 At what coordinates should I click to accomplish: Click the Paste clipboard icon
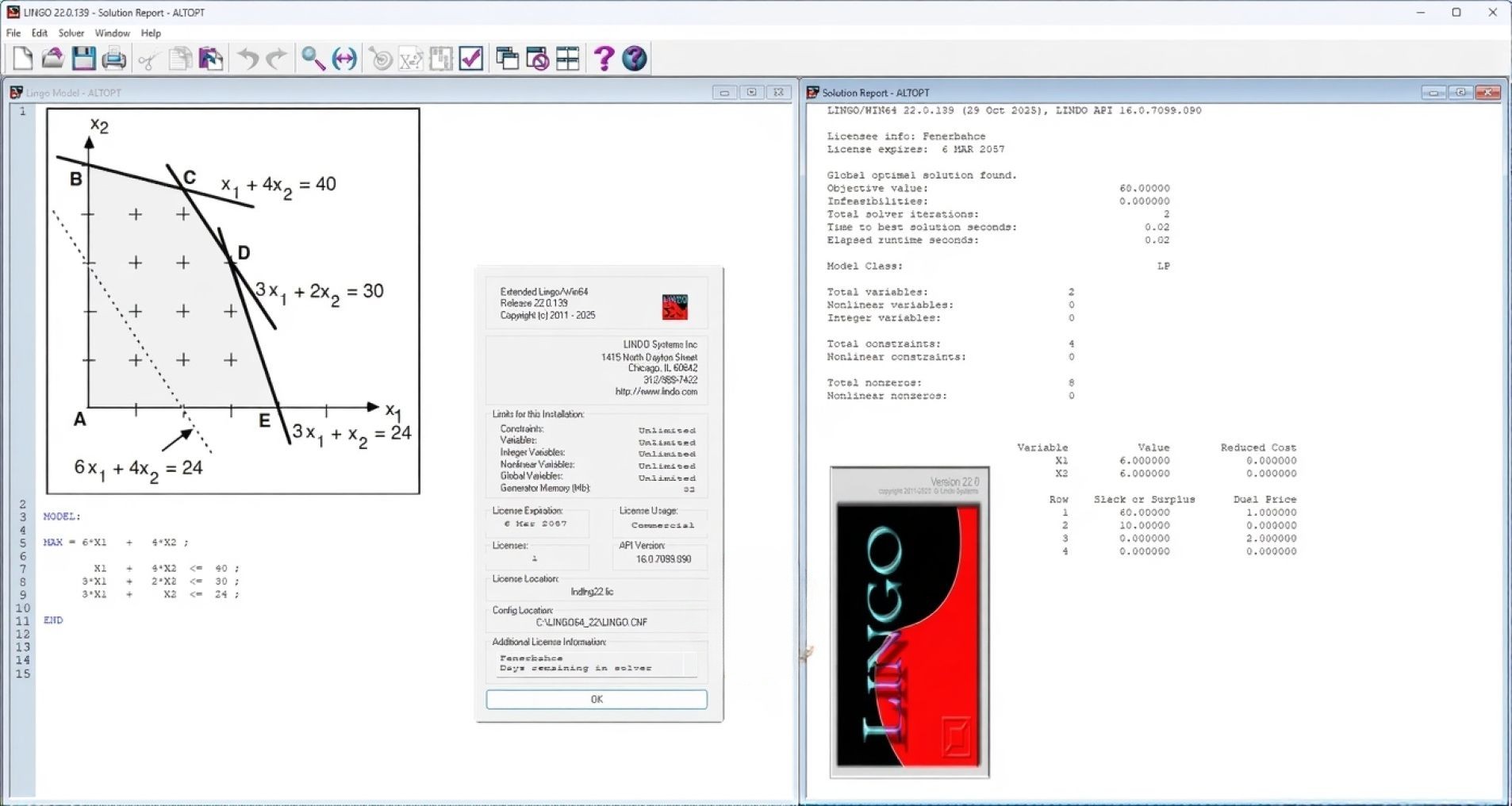pos(210,59)
